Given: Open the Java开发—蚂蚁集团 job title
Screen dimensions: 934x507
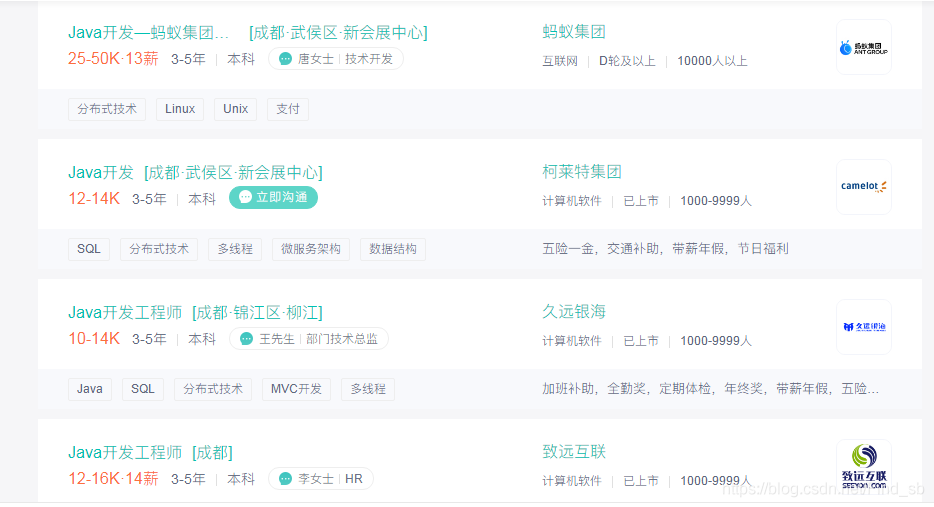Looking at the screenshot, I should tap(149, 32).
